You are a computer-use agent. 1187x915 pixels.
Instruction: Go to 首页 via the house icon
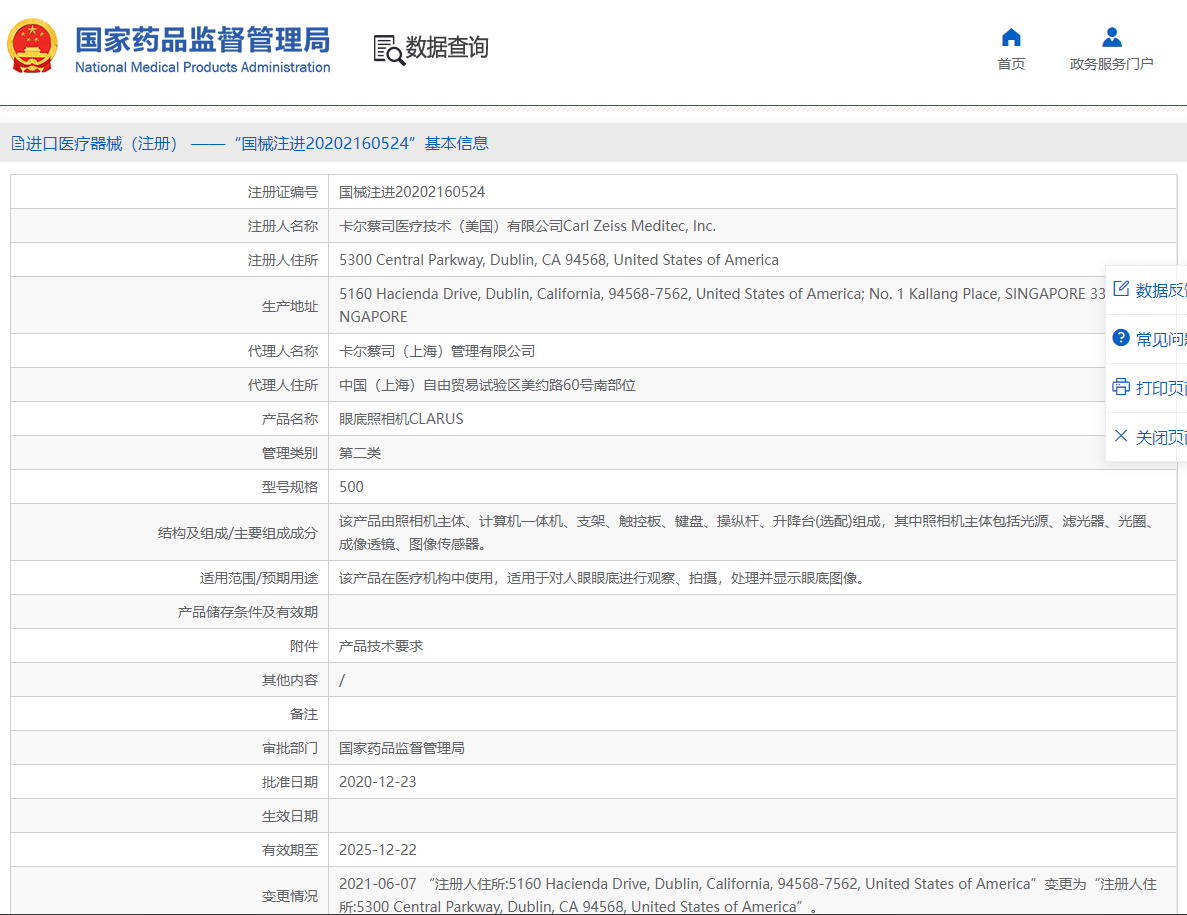pos(1011,37)
